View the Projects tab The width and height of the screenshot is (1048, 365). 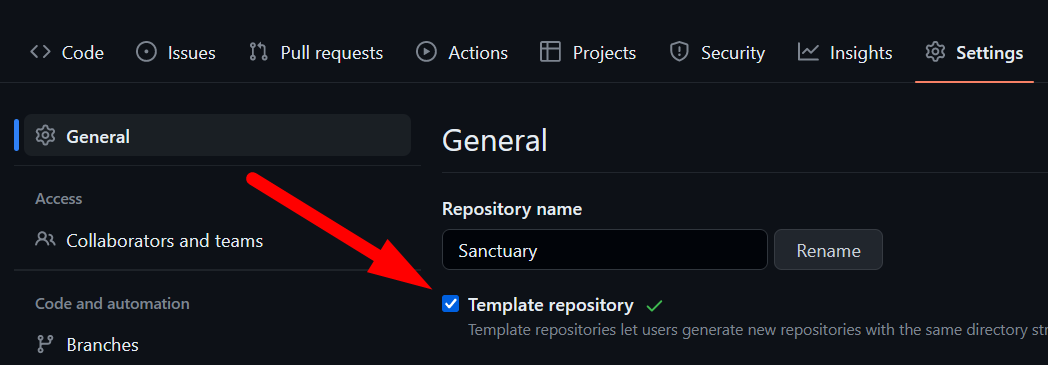point(588,53)
